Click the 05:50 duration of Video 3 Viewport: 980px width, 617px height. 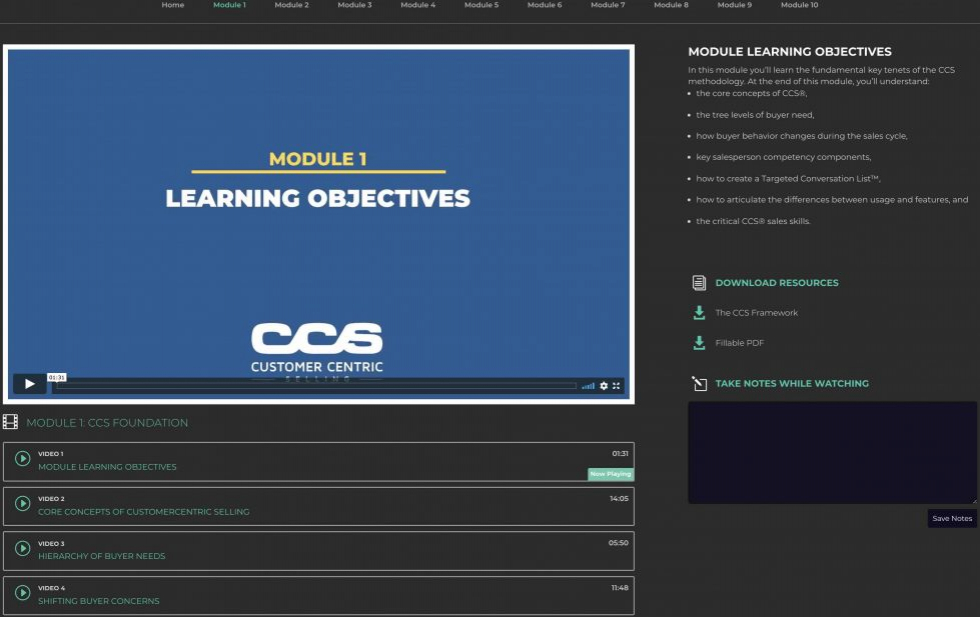click(618, 543)
